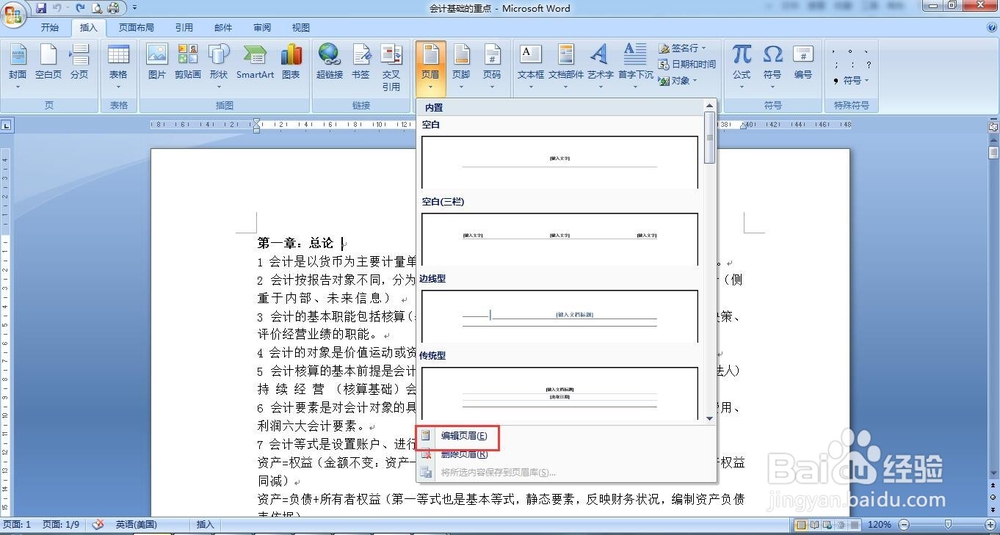Click the tab stop selector beside the ruler
Screen dimensions: 1000x535
pyautogui.click(x=6, y=126)
